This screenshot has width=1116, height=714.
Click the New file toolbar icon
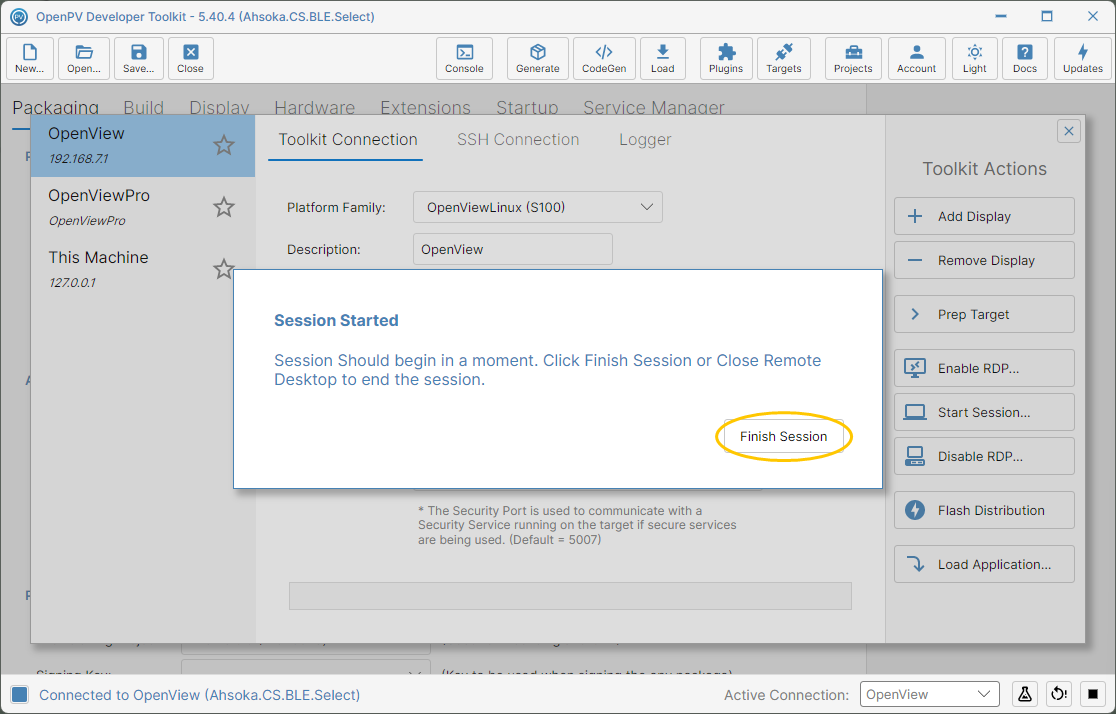(30, 58)
